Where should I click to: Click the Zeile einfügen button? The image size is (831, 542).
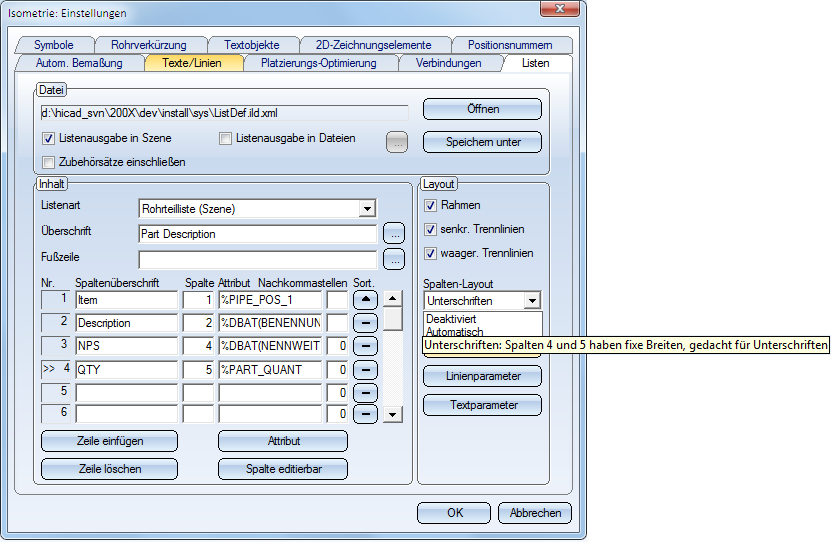point(109,441)
